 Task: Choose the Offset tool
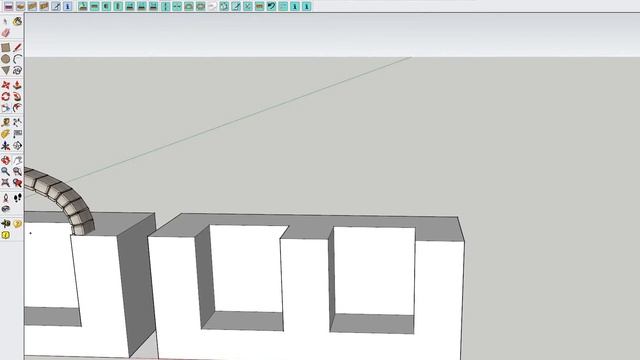[x=17, y=108]
